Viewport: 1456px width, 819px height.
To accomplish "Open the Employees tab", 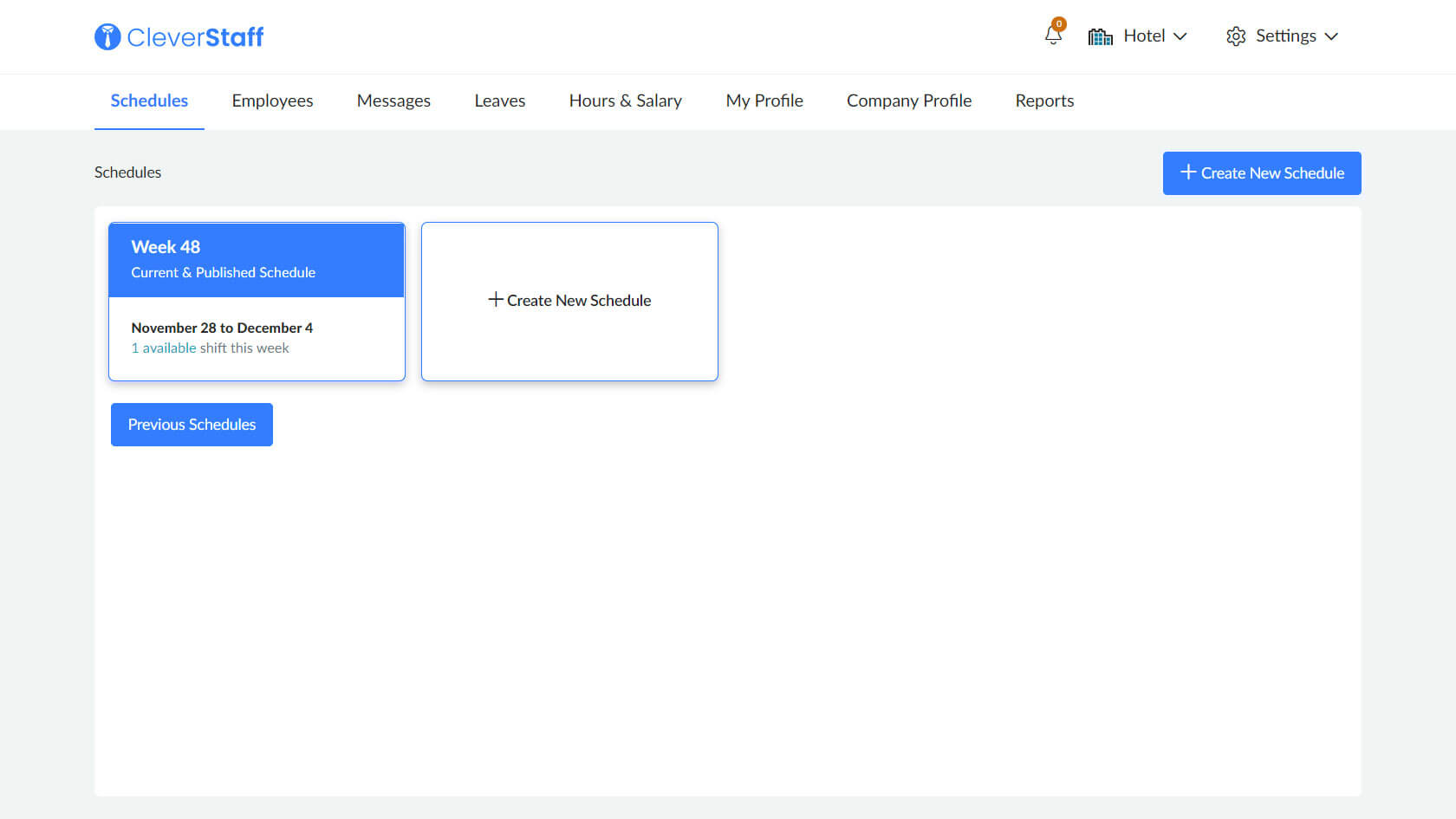I will pyautogui.click(x=272, y=101).
